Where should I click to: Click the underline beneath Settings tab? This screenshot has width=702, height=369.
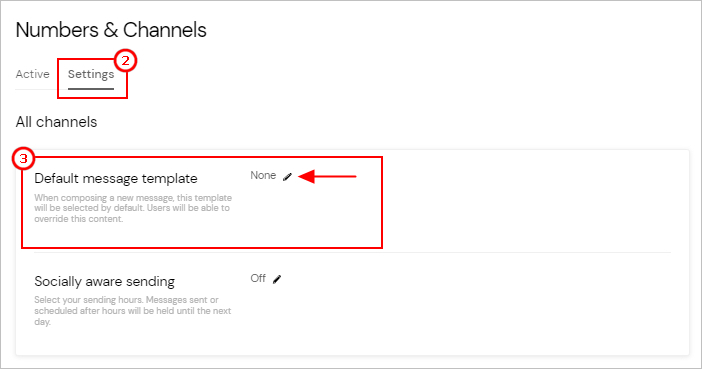pos(91,89)
